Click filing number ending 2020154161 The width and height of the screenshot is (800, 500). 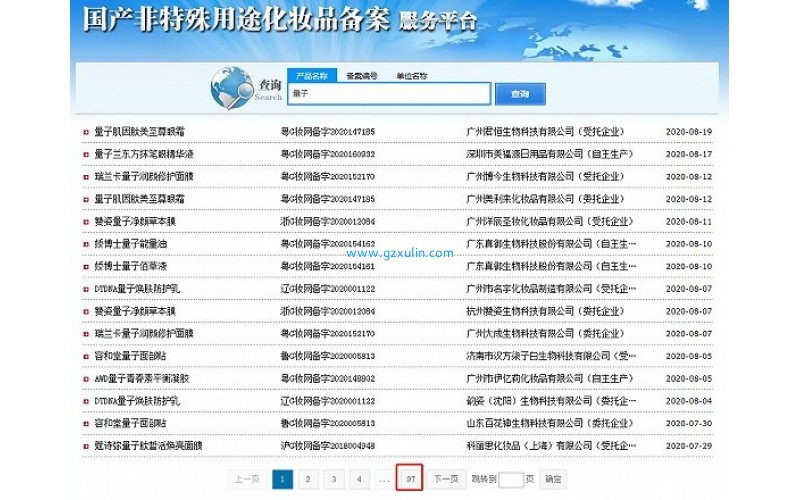[328, 266]
